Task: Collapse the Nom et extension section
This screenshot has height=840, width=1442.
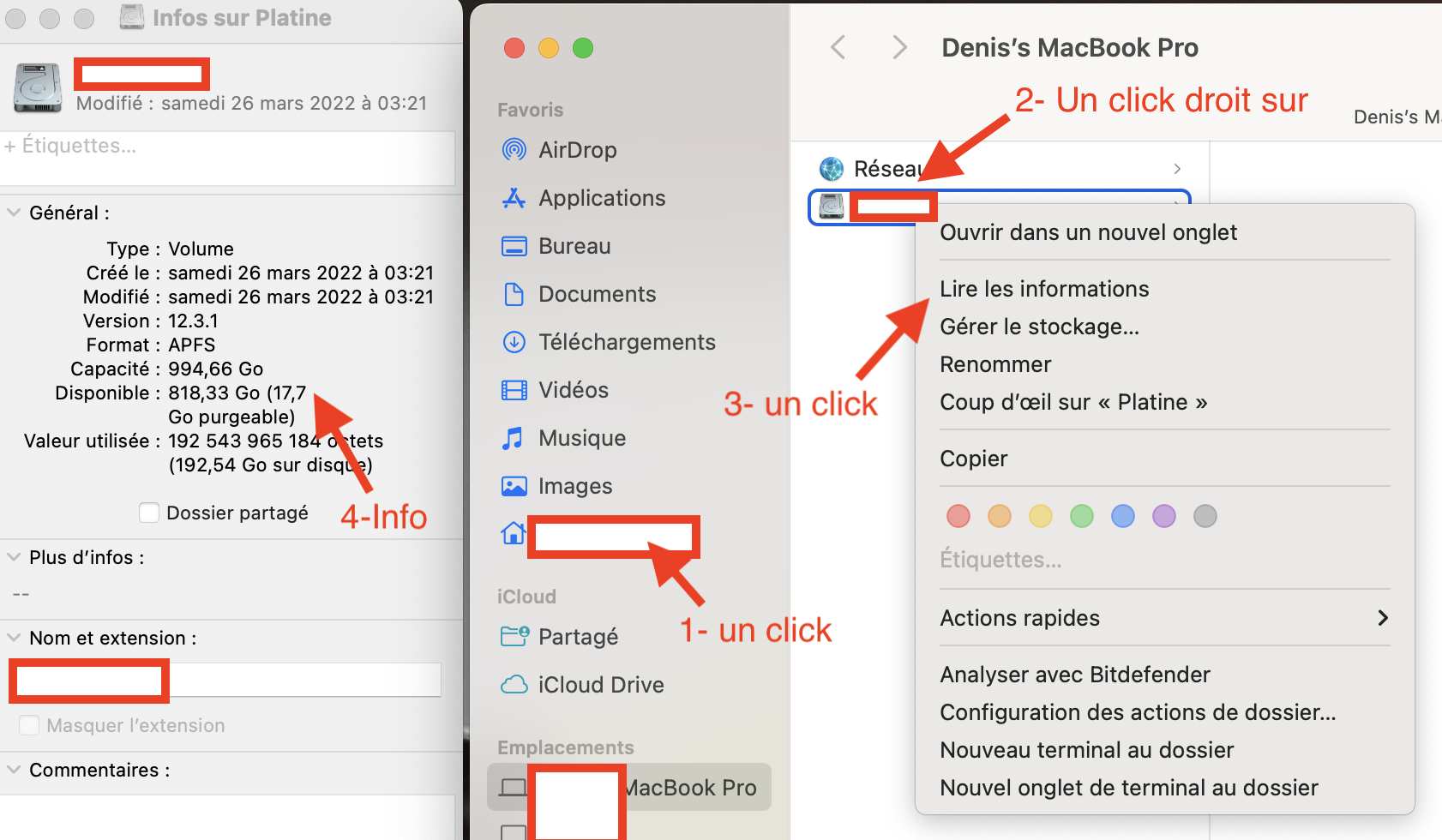Action: (x=14, y=637)
